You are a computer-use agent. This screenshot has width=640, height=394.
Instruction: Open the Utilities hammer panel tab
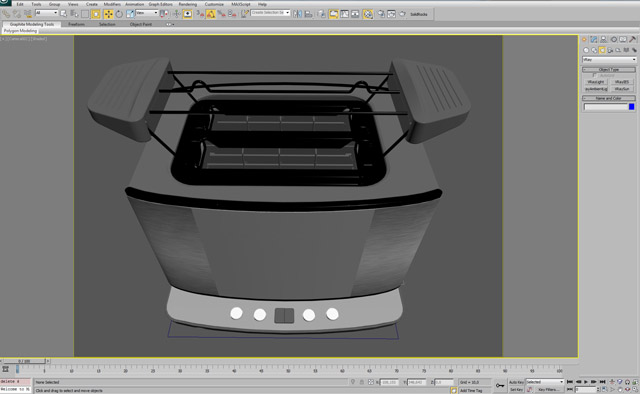[x=632, y=40]
